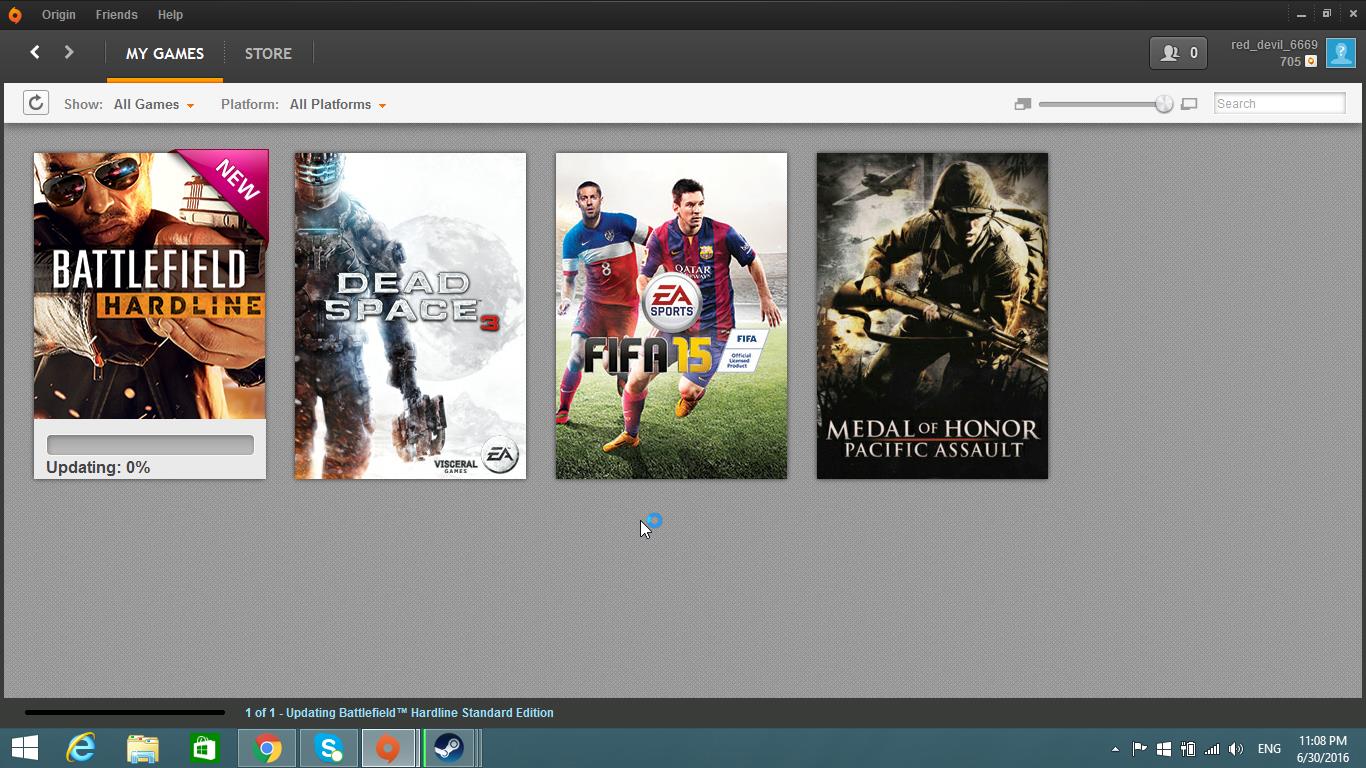This screenshot has width=1366, height=768.
Task: Refresh the game library
Action: tap(36, 103)
